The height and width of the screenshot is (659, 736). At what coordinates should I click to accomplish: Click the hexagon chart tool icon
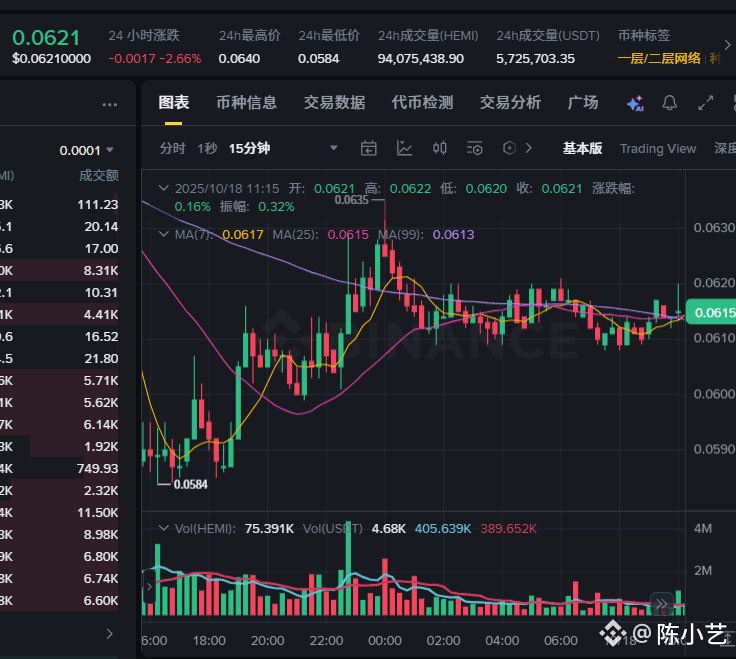pyautogui.click(x=509, y=148)
